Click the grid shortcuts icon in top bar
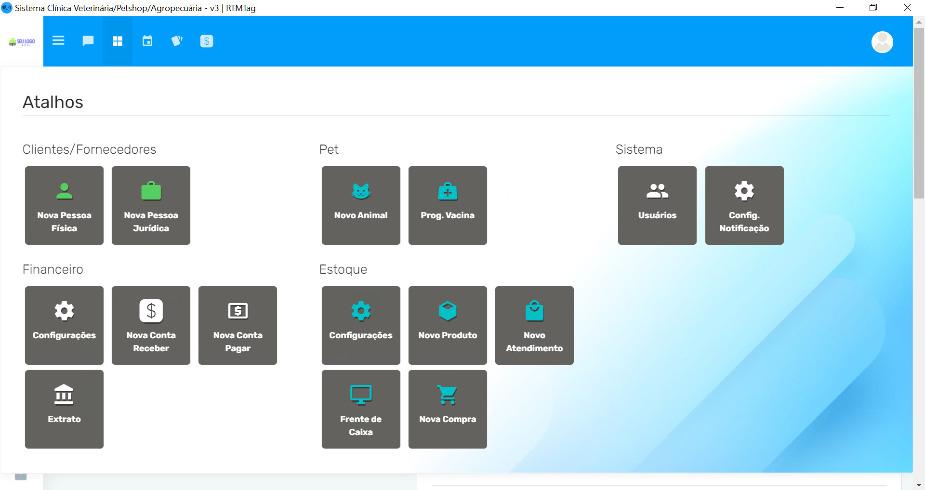The width and height of the screenshot is (925, 490). 117,41
